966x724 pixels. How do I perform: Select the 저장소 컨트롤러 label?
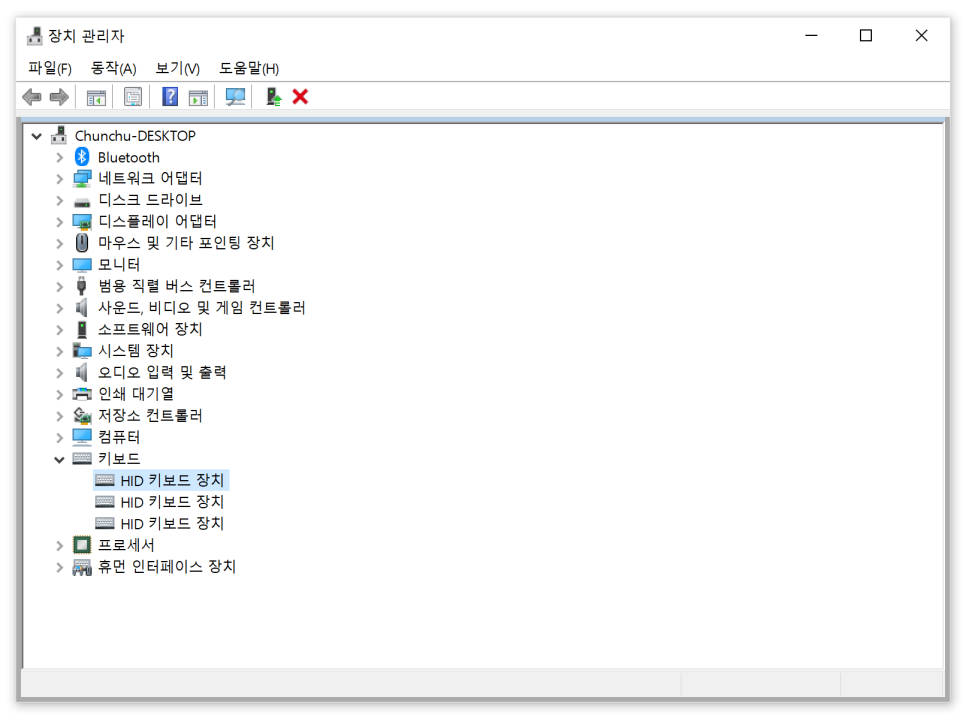[150, 415]
